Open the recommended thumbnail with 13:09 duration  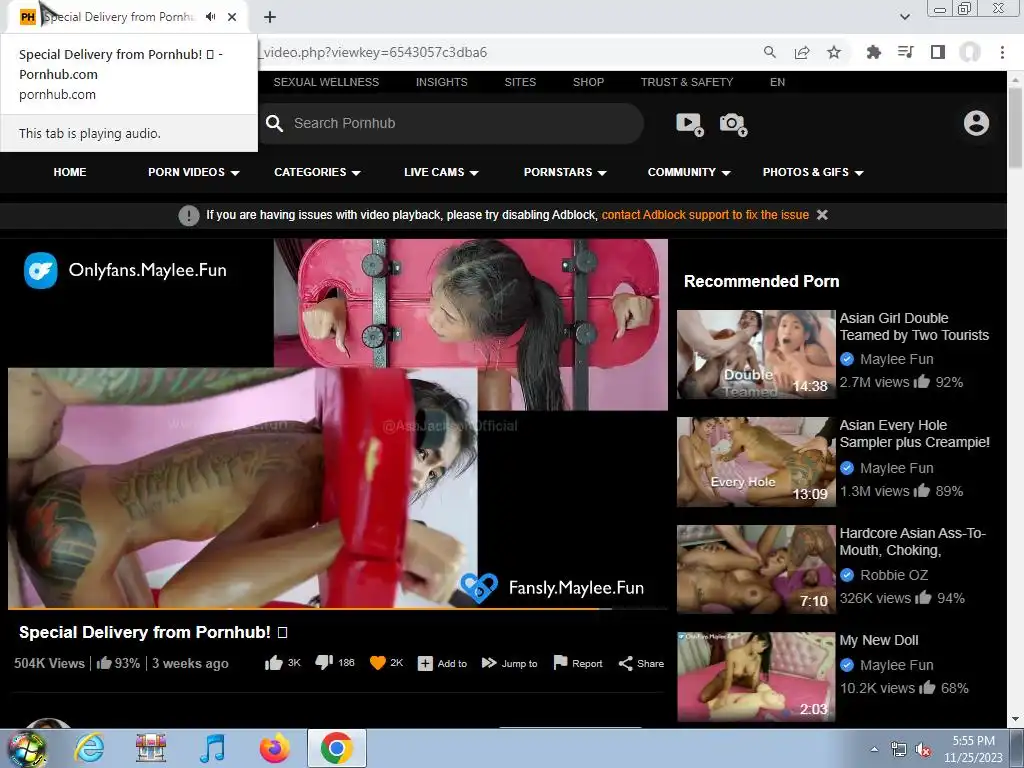click(x=756, y=462)
